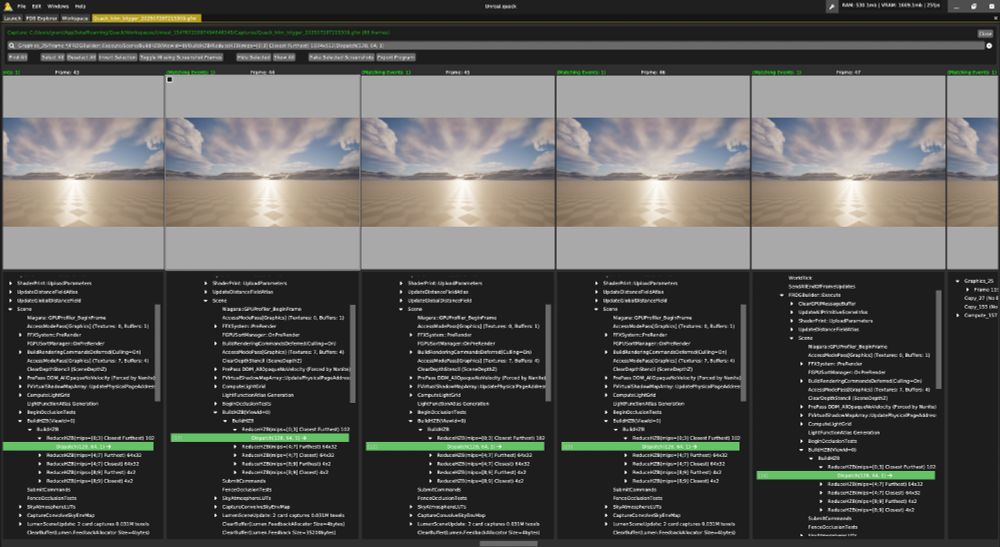1000x547 pixels.
Task: Click the Make Selected Screenshots button
Action: tap(341, 57)
